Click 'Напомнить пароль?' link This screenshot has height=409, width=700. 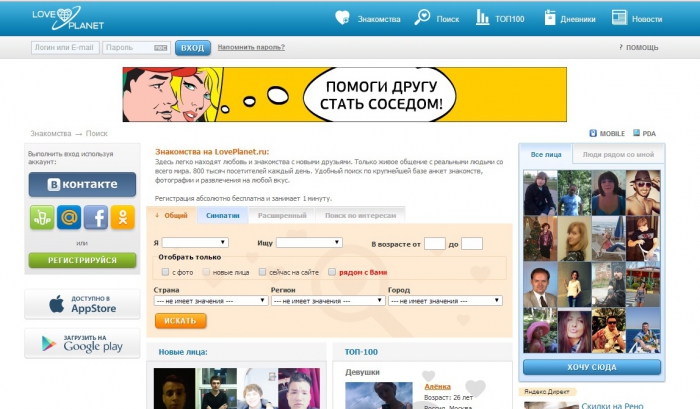click(x=251, y=47)
